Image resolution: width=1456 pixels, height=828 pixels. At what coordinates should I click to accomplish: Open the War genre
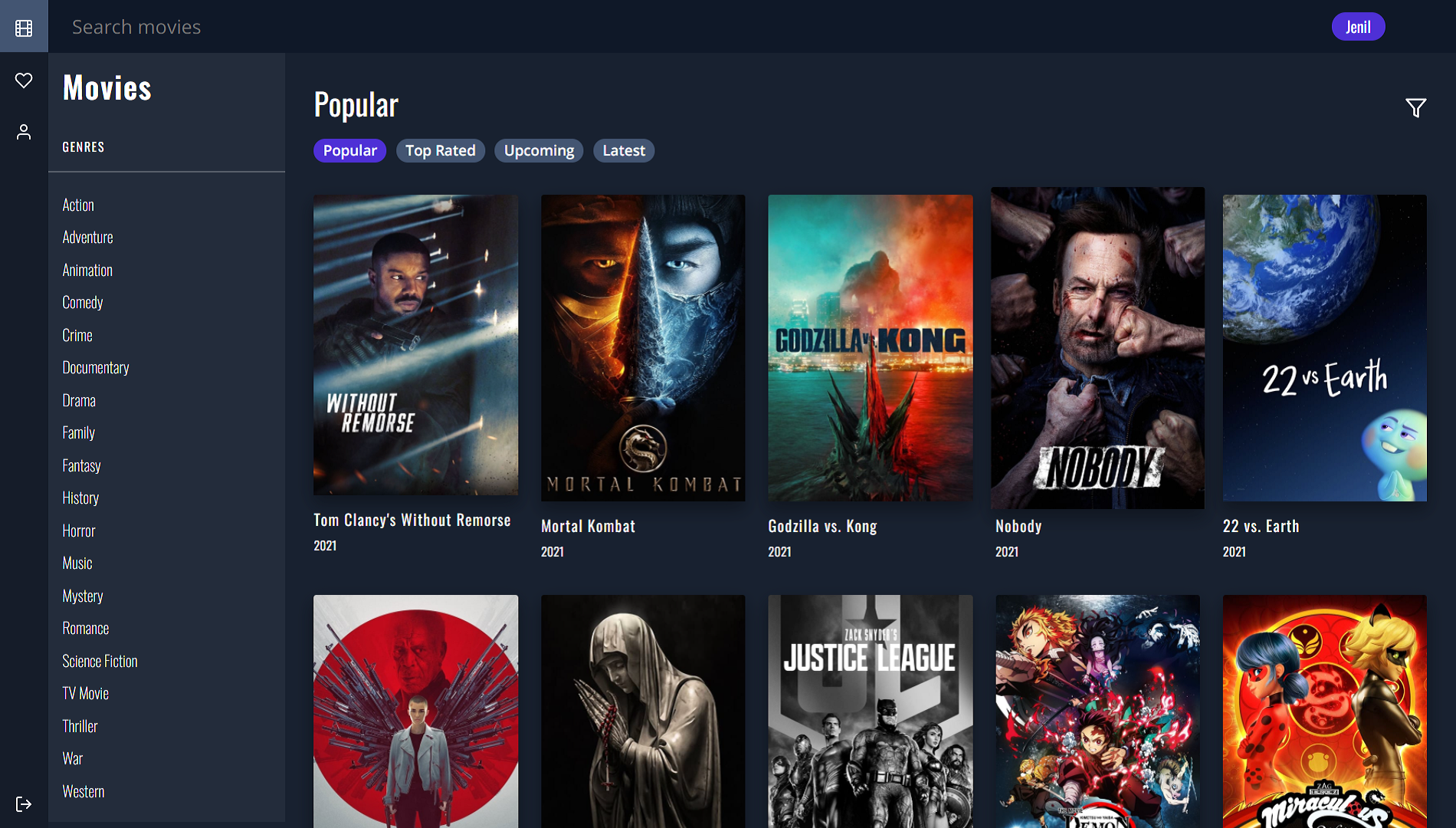click(73, 759)
